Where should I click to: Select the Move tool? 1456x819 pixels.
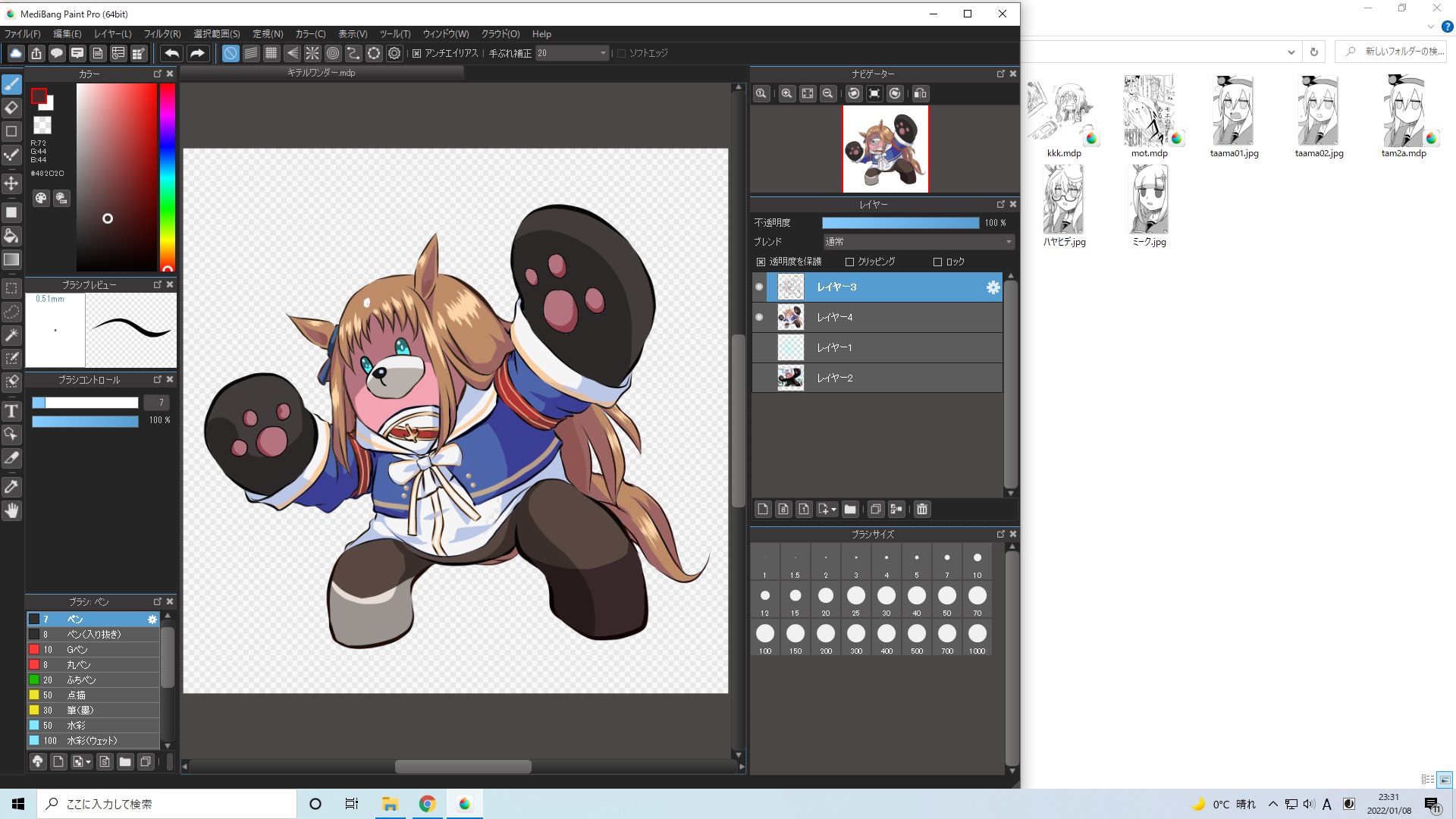click(x=11, y=184)
